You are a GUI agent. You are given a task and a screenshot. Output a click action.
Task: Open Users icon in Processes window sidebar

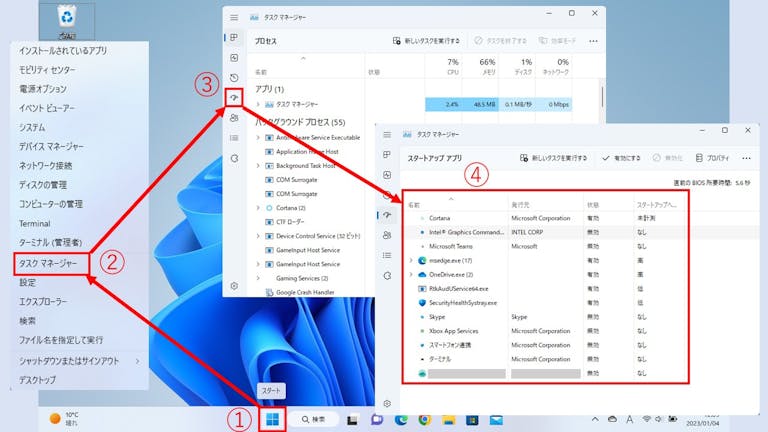point(234,118)
